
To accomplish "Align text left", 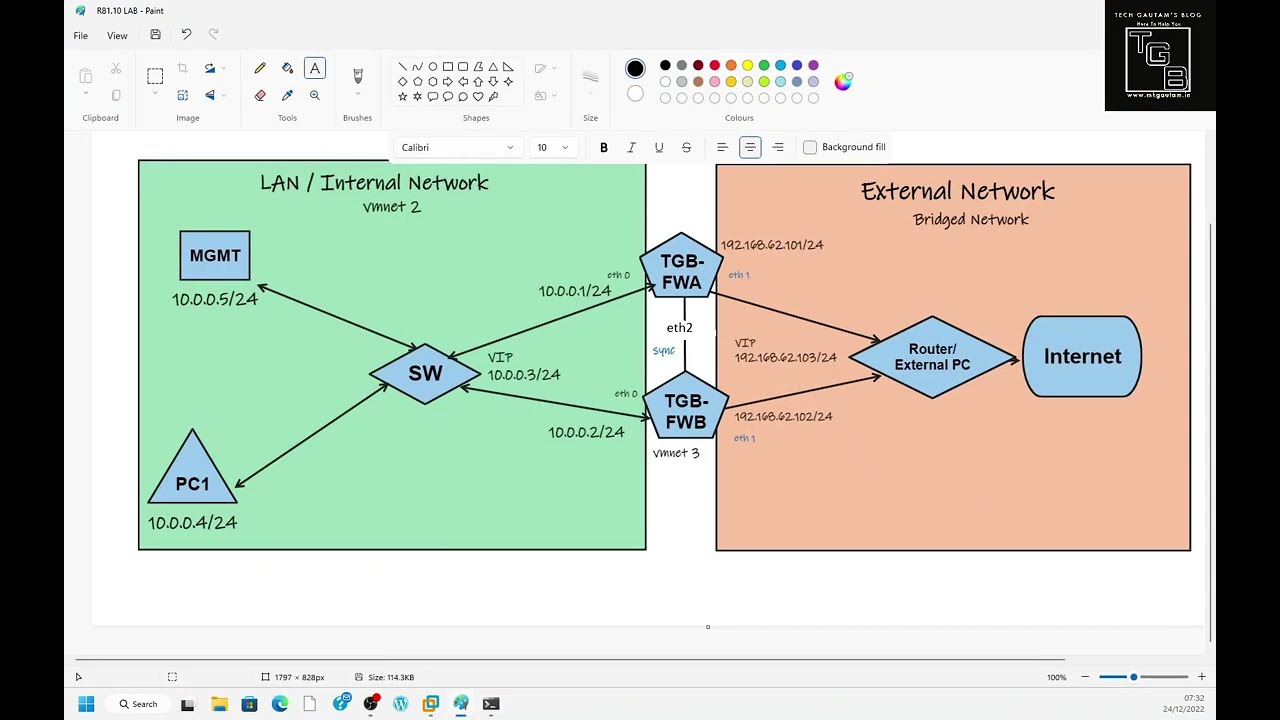I will pyautogui.click(x=722, y=147).
